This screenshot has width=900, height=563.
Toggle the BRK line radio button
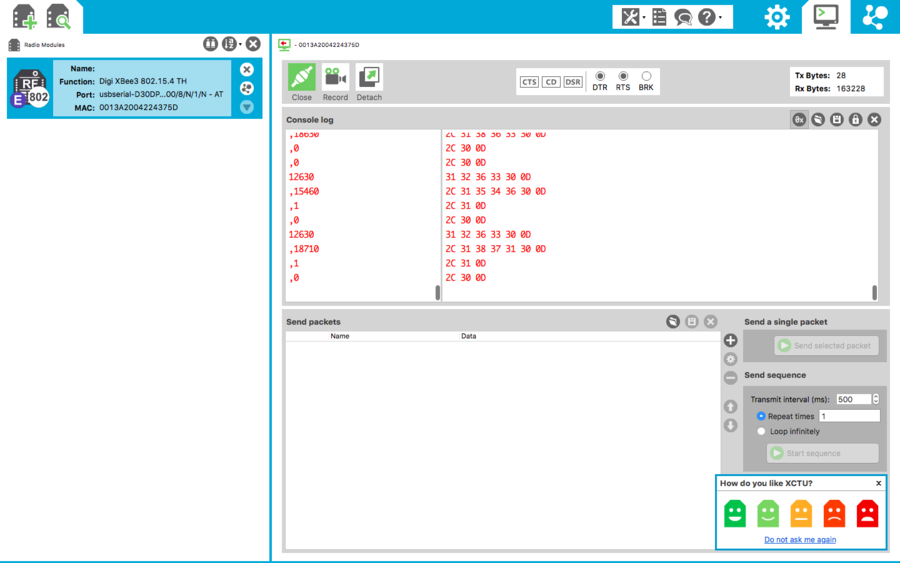(x=646, y=76)
